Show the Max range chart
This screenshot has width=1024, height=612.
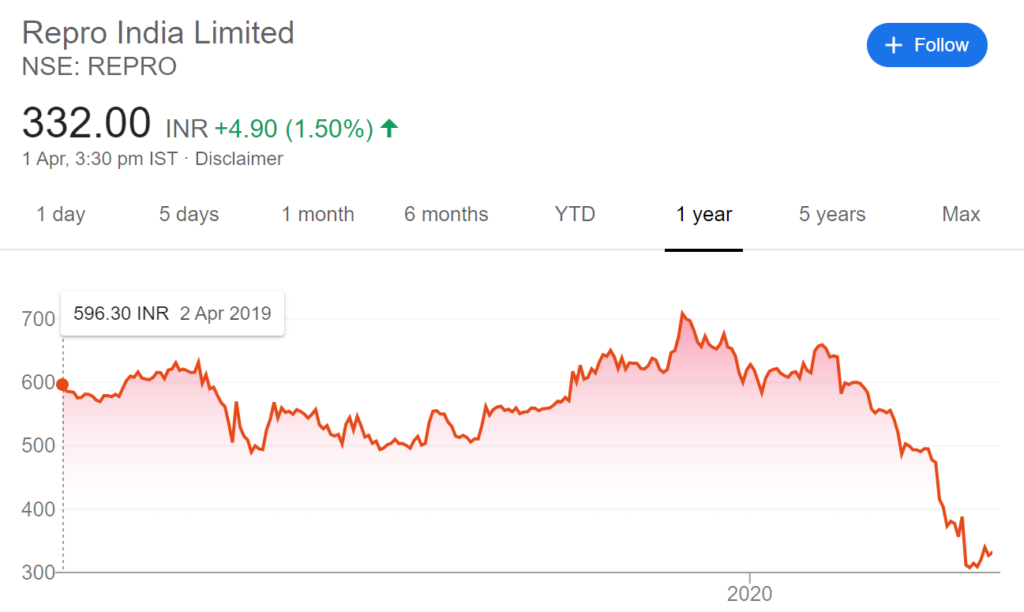961,214
